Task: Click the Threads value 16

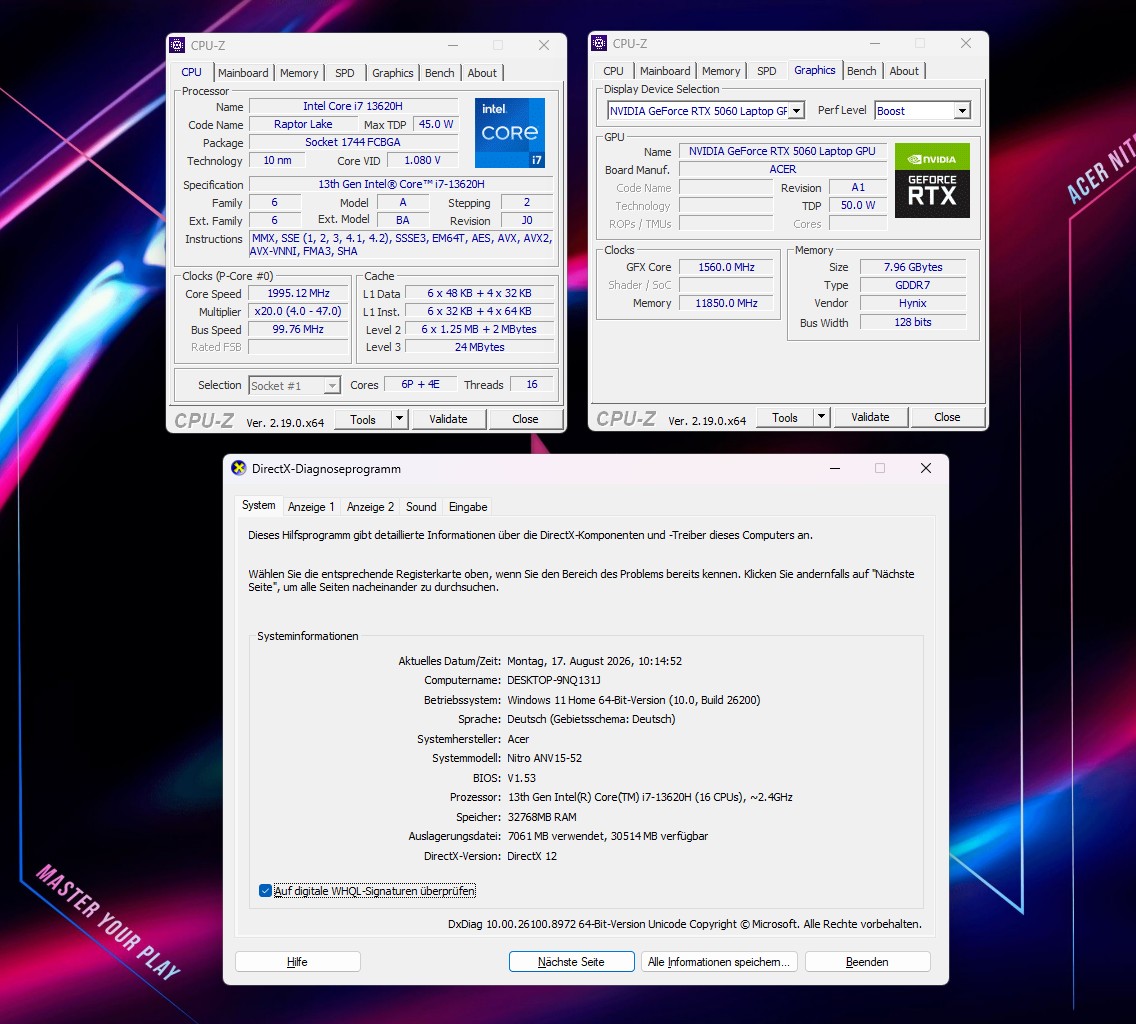Action: click(532, 384)
